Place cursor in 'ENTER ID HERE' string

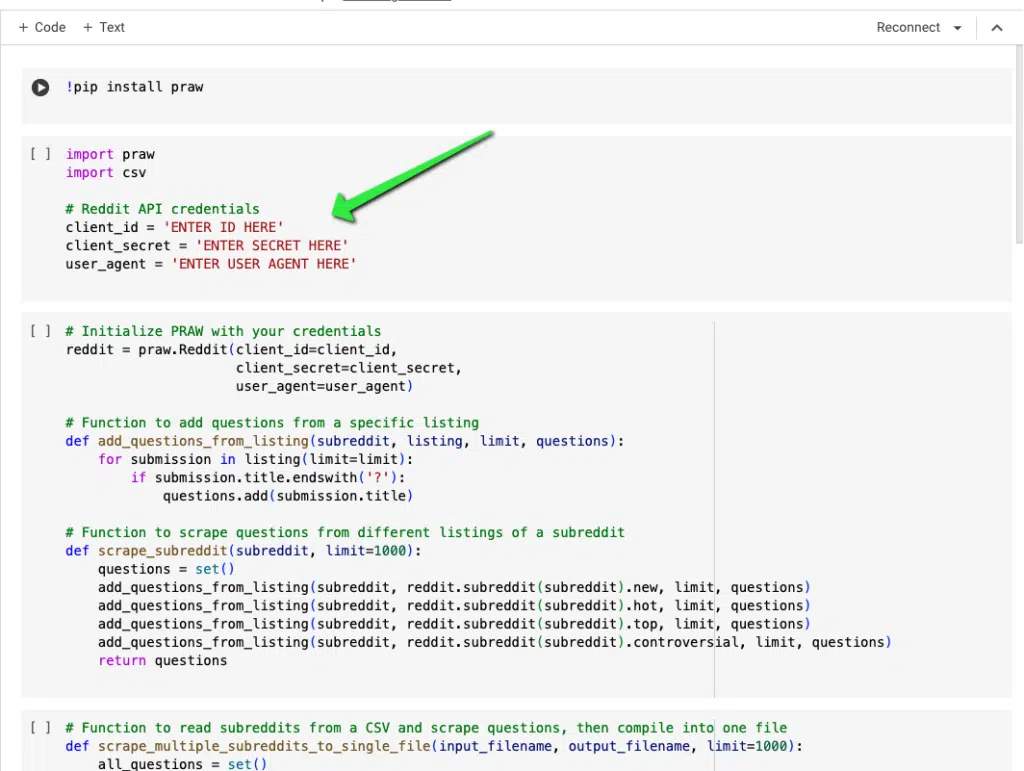click(223, 227)
